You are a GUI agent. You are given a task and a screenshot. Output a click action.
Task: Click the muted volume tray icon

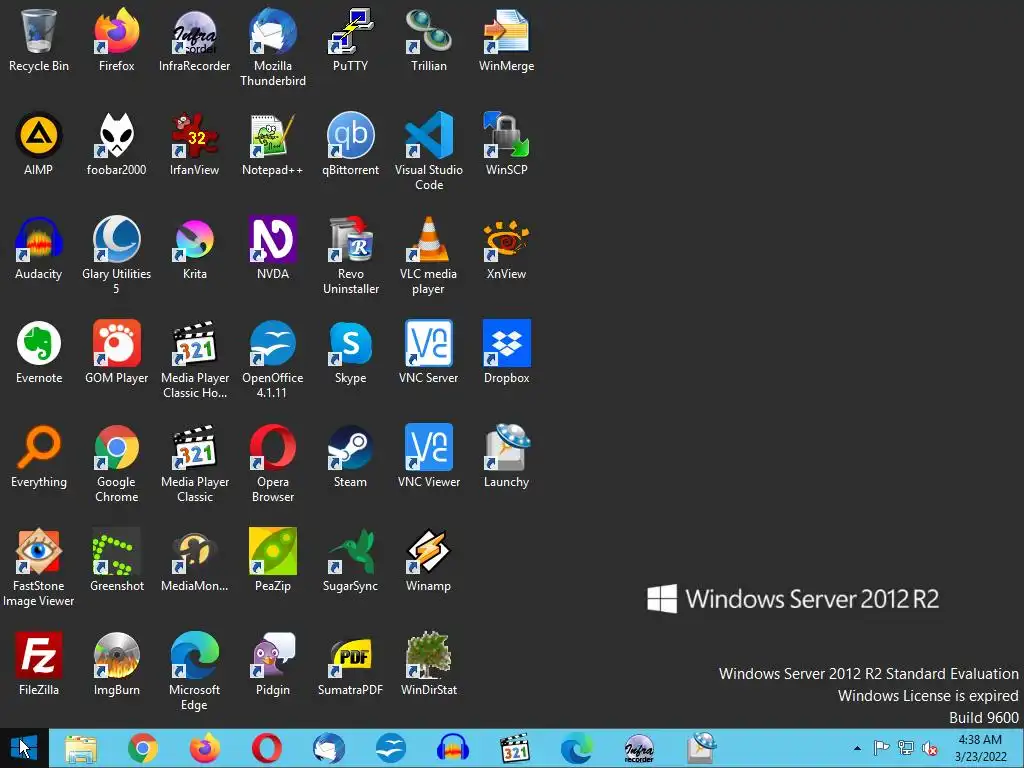click(929, 748)
